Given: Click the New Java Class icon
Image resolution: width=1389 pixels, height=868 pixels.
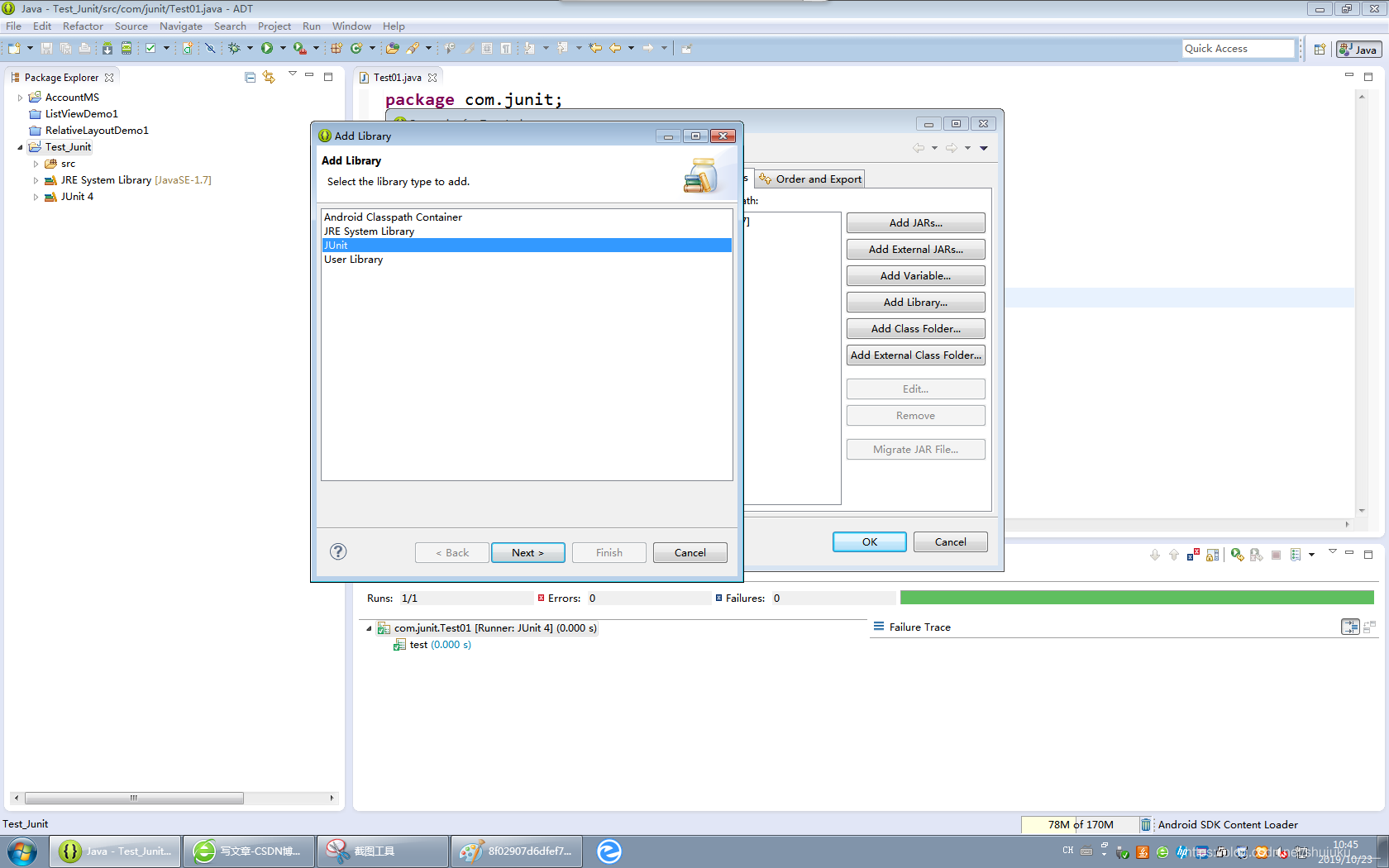Looking at the screenshot, I should pos(356,49).
